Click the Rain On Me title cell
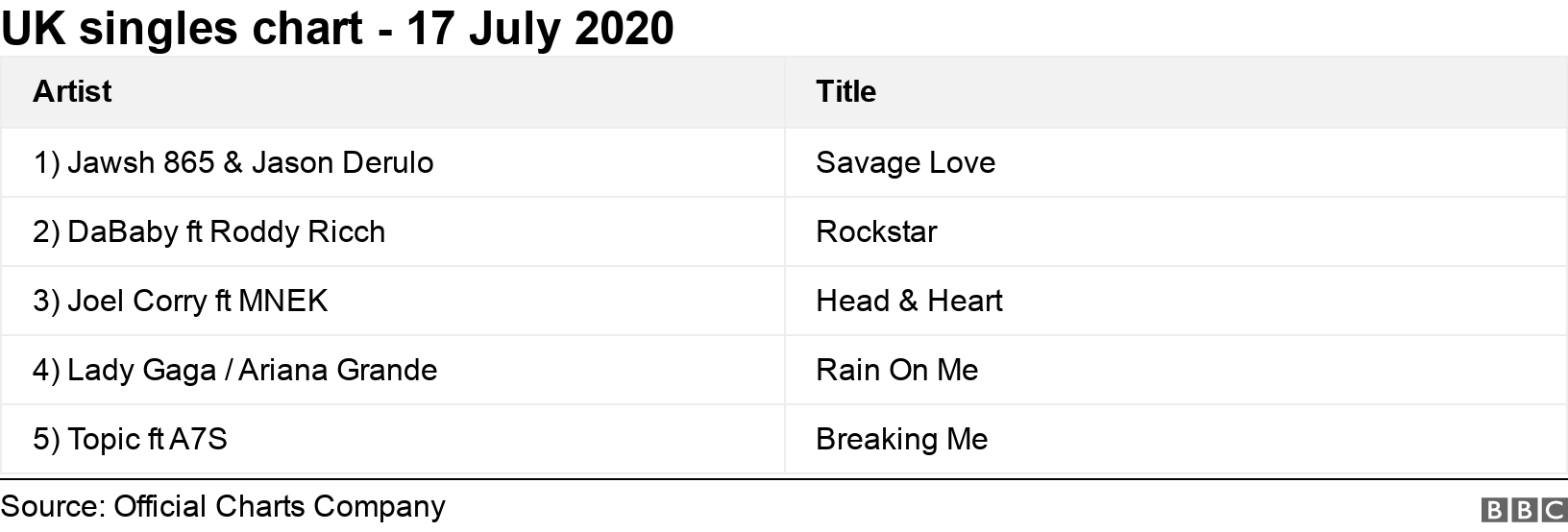 pyautogui.click(x=1176, y=370)
